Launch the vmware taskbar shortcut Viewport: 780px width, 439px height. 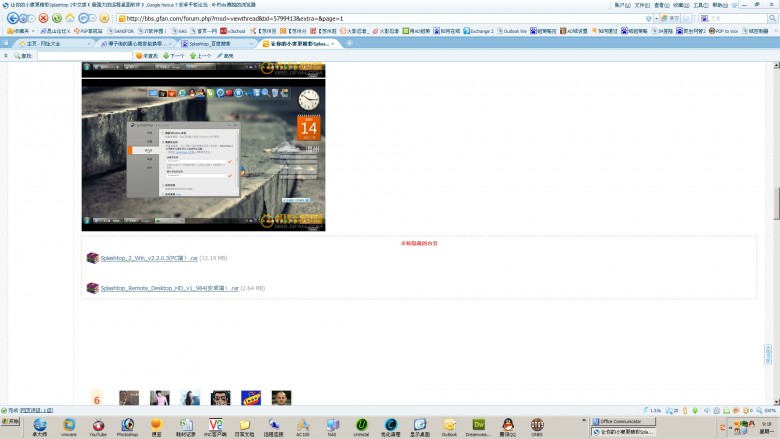tap(69, 427)
